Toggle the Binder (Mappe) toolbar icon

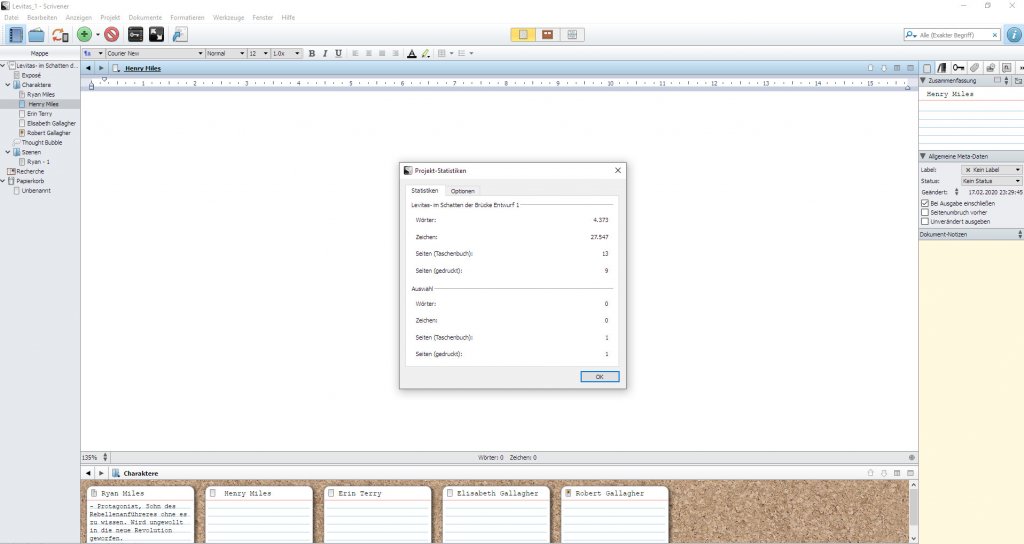coord(16,35)
